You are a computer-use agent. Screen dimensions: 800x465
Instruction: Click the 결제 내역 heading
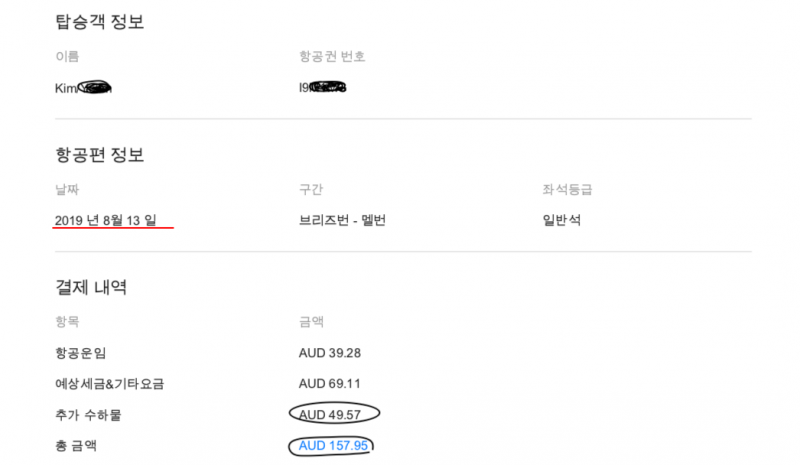click(x=91, y=287)
